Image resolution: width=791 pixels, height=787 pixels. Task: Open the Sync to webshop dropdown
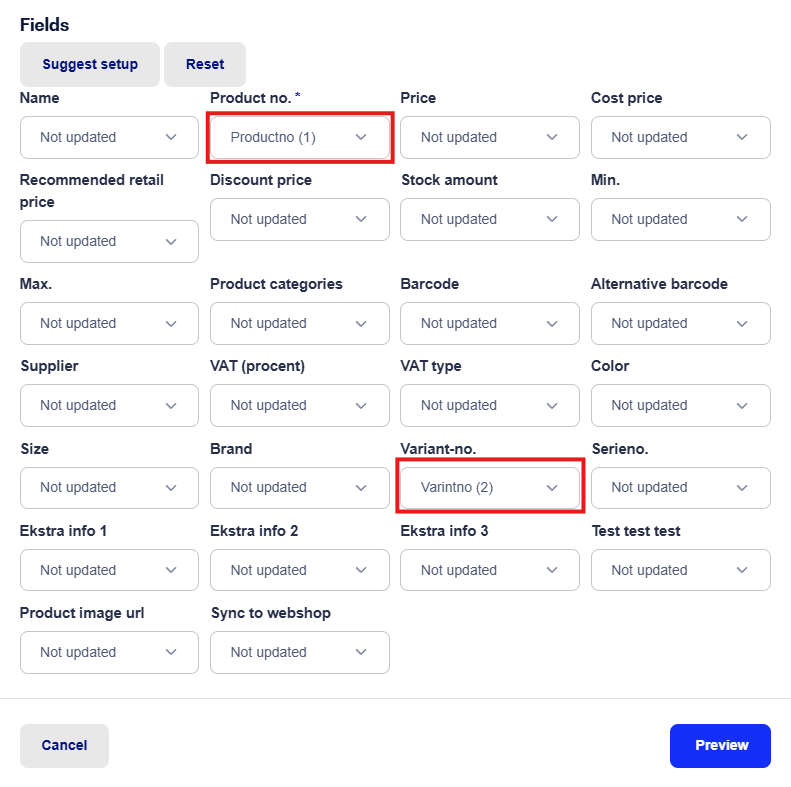(300, 652)
